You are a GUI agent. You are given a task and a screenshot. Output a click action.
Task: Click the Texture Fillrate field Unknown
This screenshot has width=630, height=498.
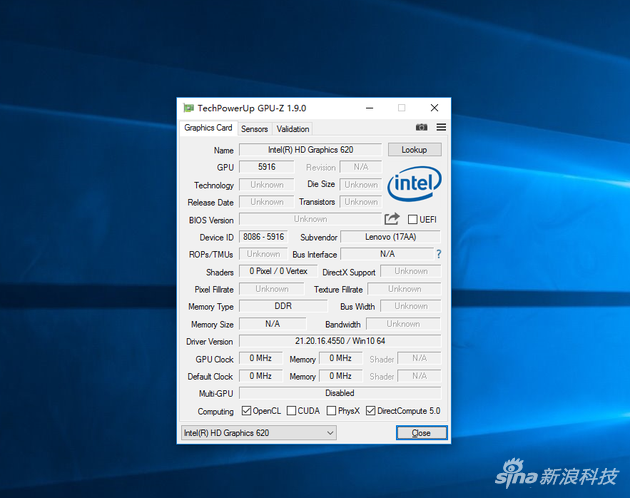pos(404,289)
